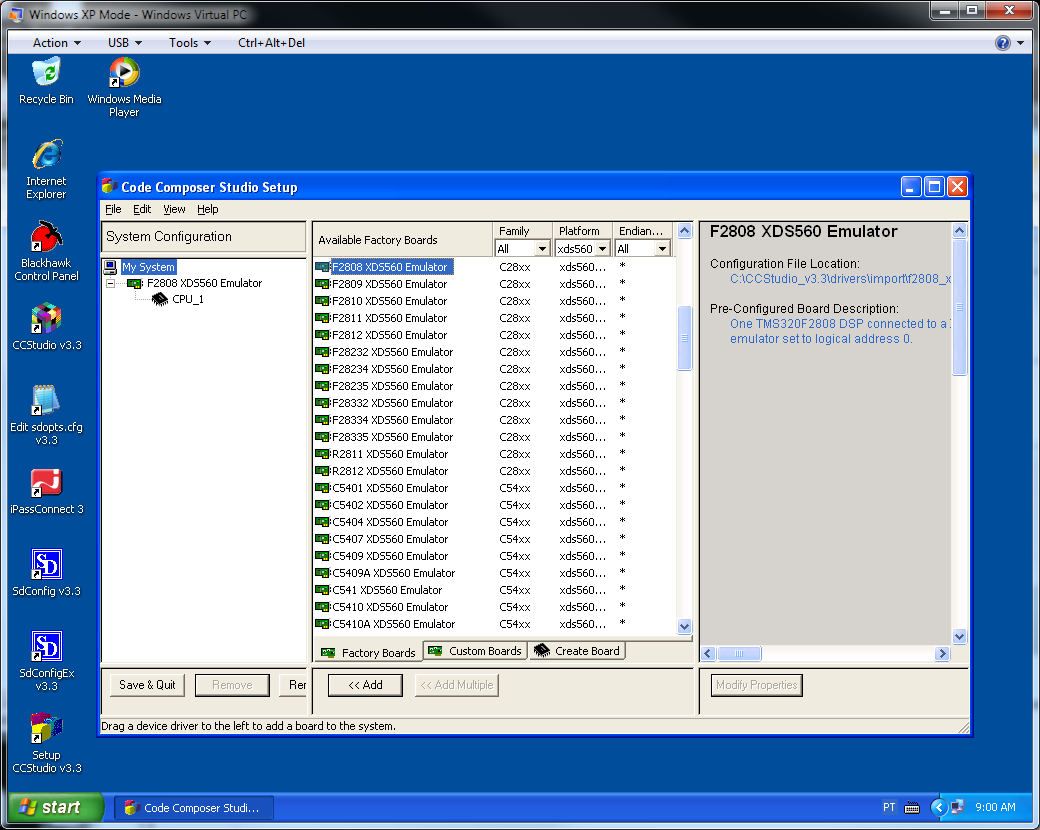Click the Modify Properties button
The width and height of the screenshot is (1040, 830).
pos(757,685)
